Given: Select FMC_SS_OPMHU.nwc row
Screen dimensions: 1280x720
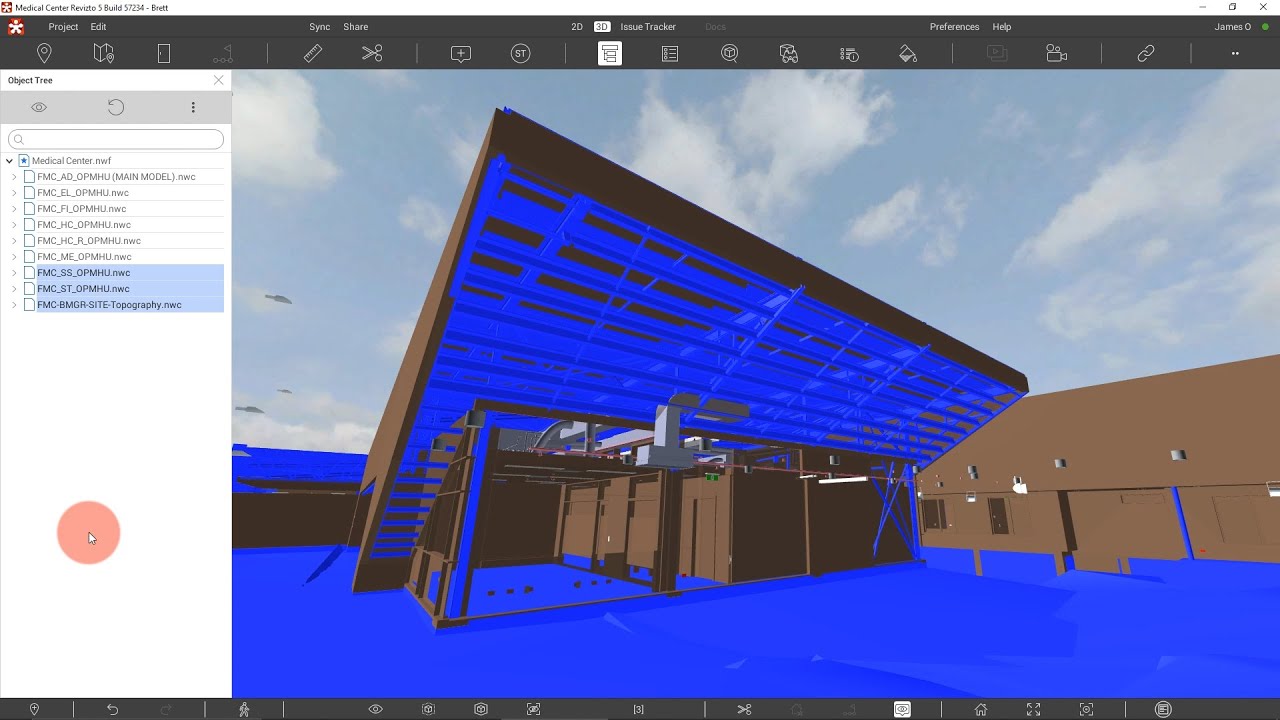Looking at the screenshot, I should [130, 273].
